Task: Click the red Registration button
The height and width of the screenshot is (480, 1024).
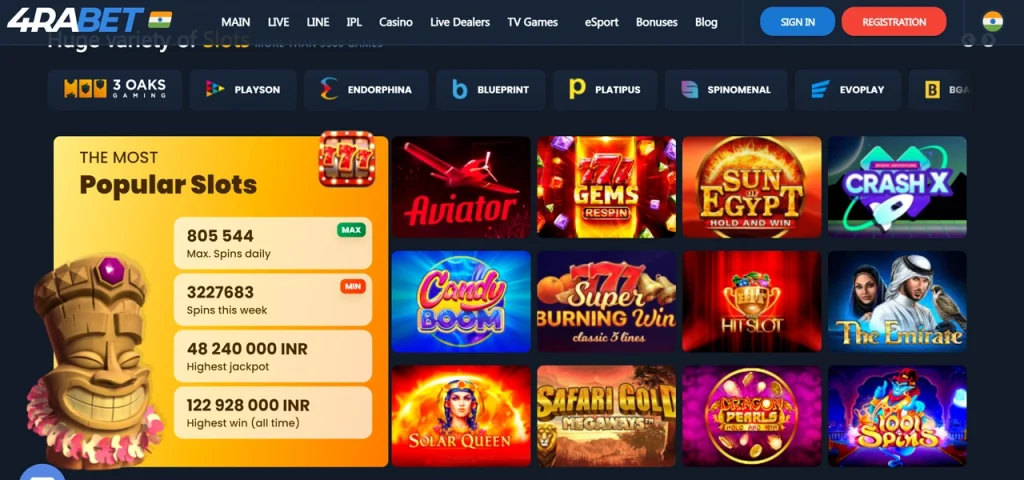Action: pyautogui.click(x=894, y=22)
